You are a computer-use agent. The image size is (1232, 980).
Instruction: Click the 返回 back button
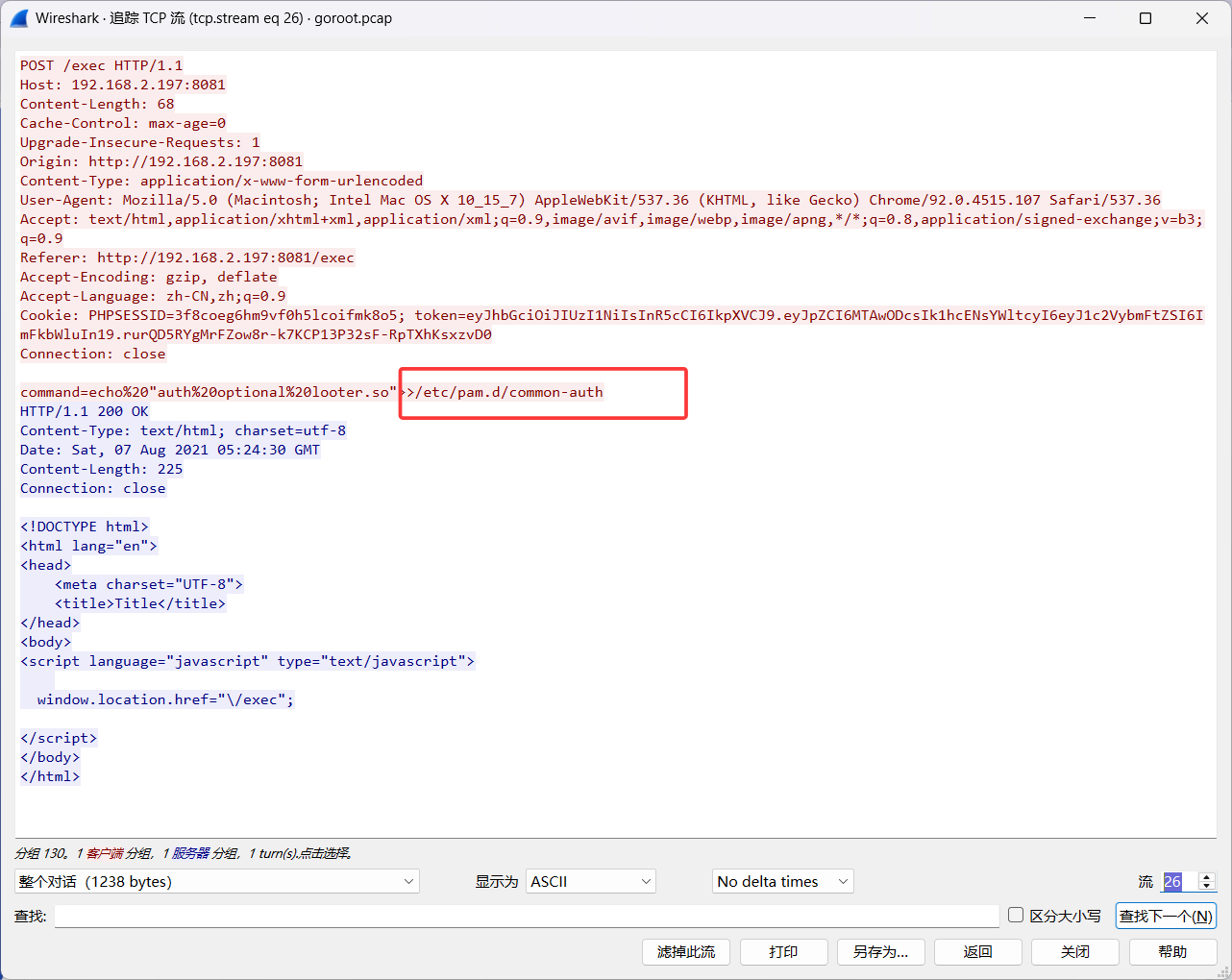[977, 951]
